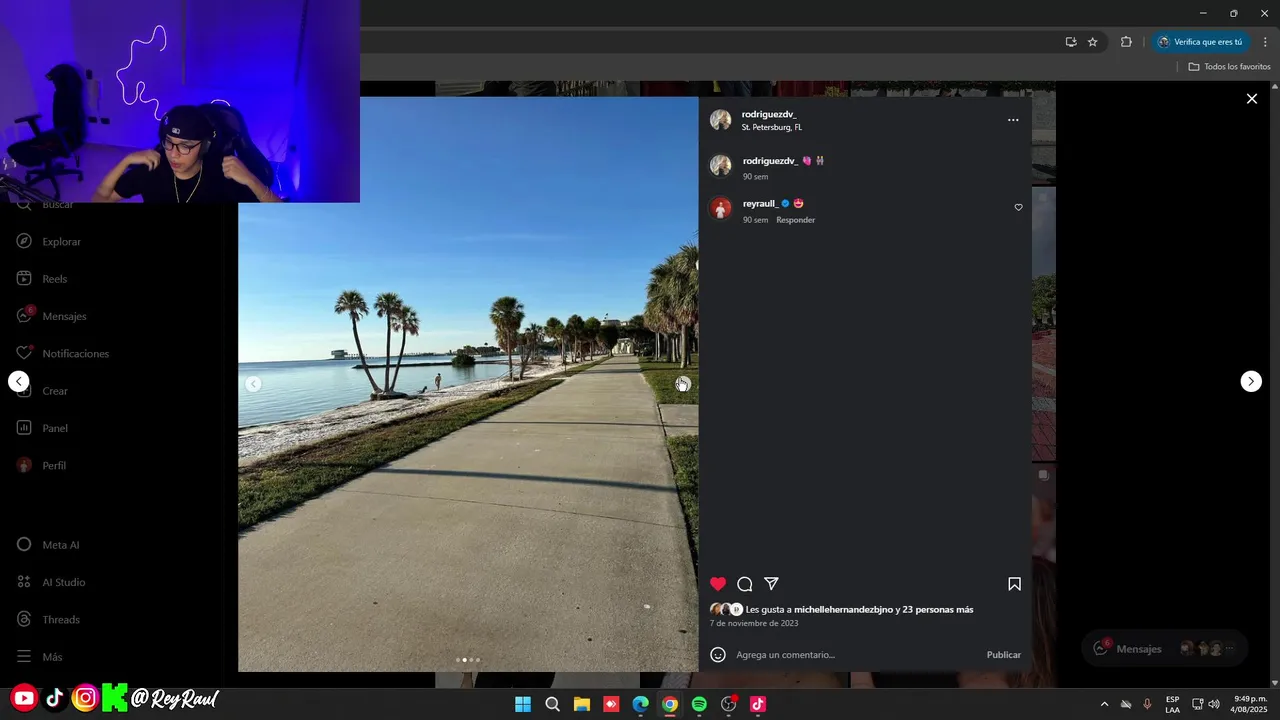Save the post with the bookmark icon
1280x720 pixels.
click(x=1014, y=584)
